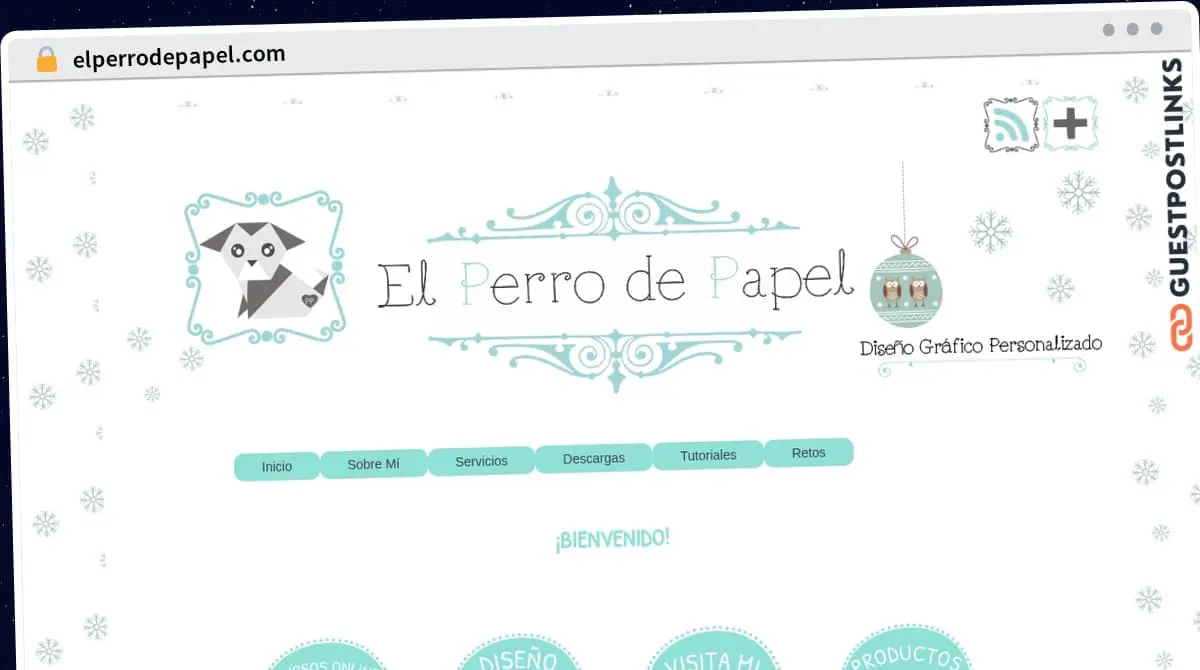
Task: Open the Cursos Online round badge
Action: 326,655
